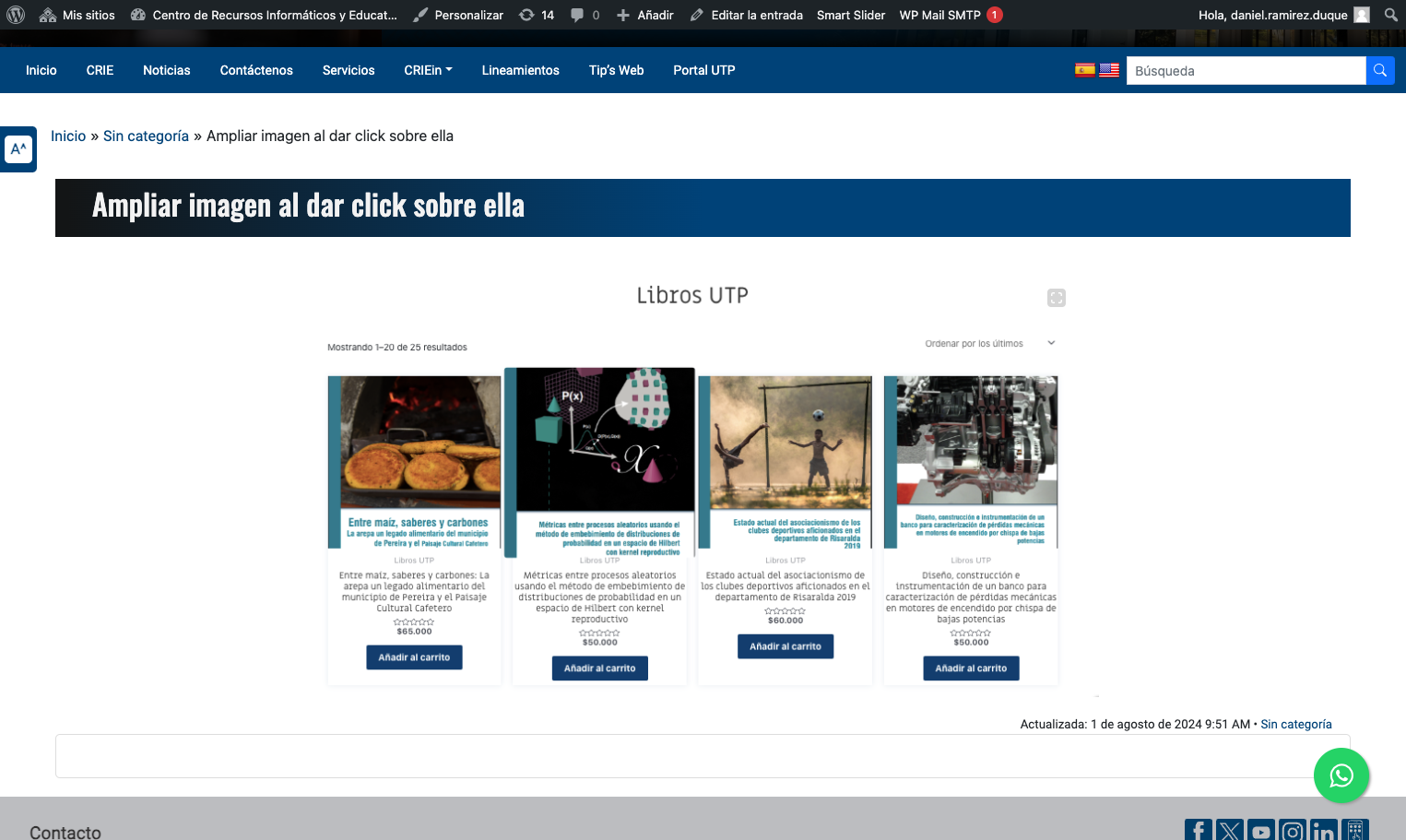The image size is (1406, 840).
Task: Open the Servicios page
Action: pyautogui.click(x=349, y=70)
